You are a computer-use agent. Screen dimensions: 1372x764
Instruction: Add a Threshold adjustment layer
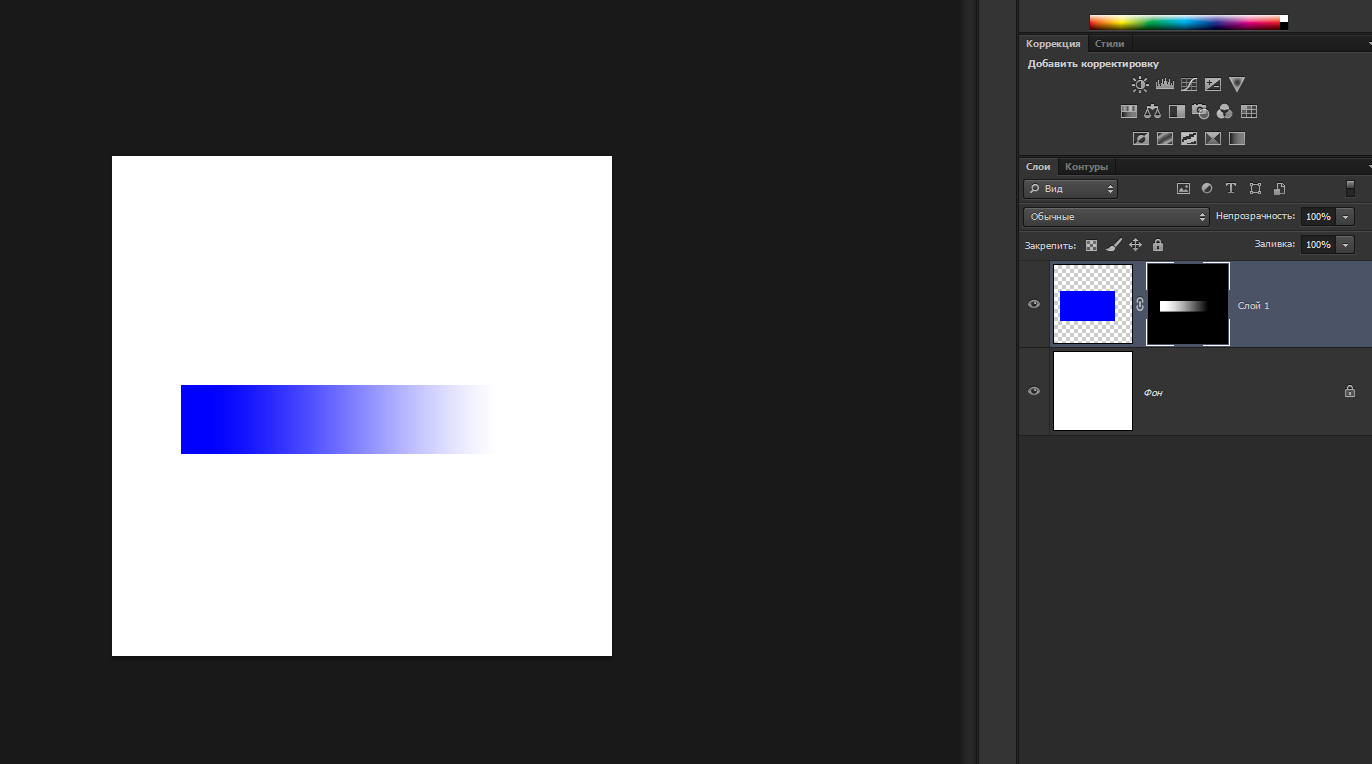click(1189, 139)
